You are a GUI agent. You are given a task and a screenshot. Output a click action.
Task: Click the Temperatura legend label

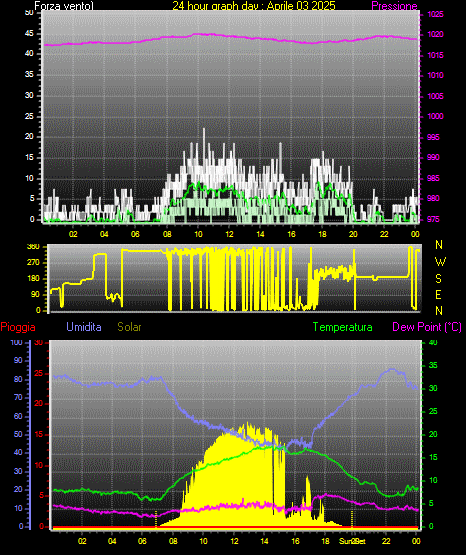click(x=343, y=327)
